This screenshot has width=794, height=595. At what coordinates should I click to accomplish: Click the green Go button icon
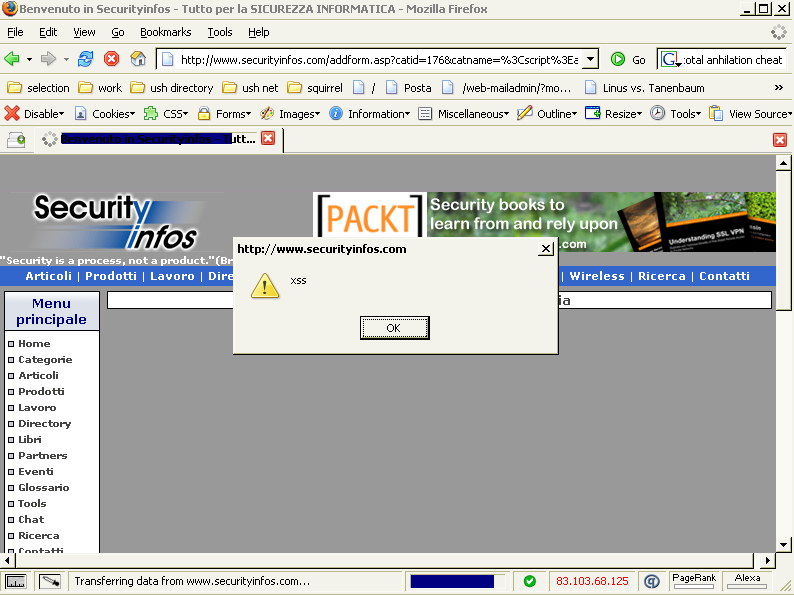click(618, 60)
